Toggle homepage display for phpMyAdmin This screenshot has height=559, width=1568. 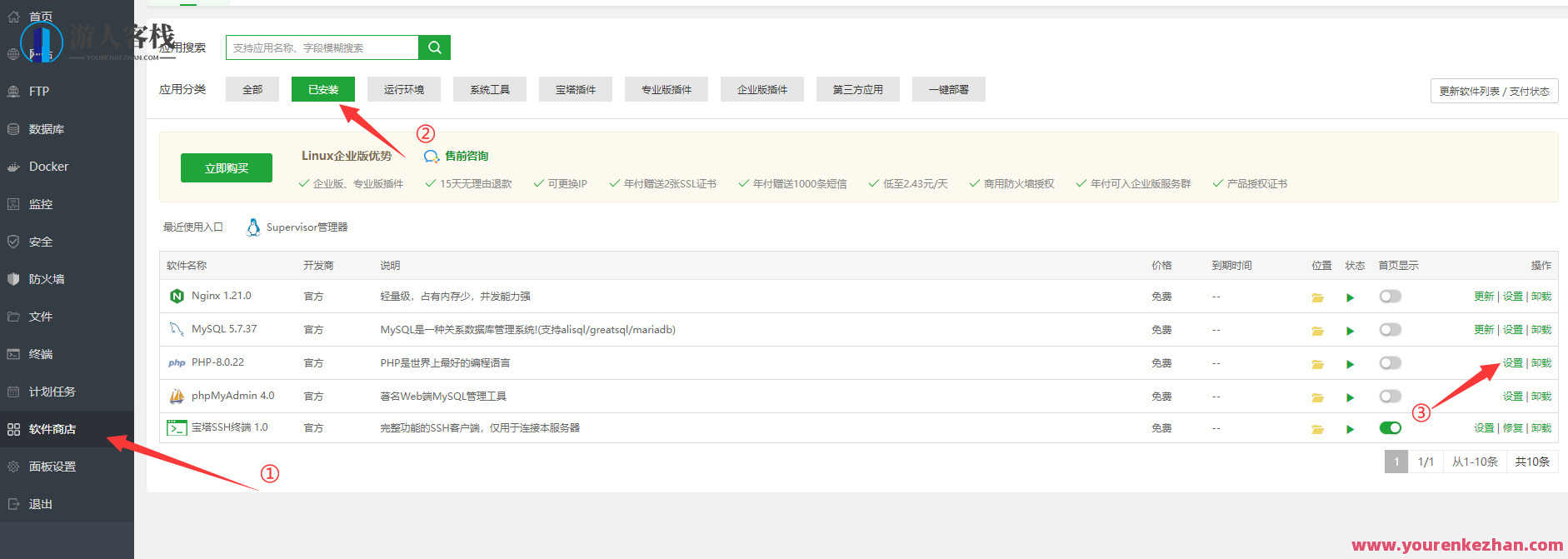[x=1390, y=397]
